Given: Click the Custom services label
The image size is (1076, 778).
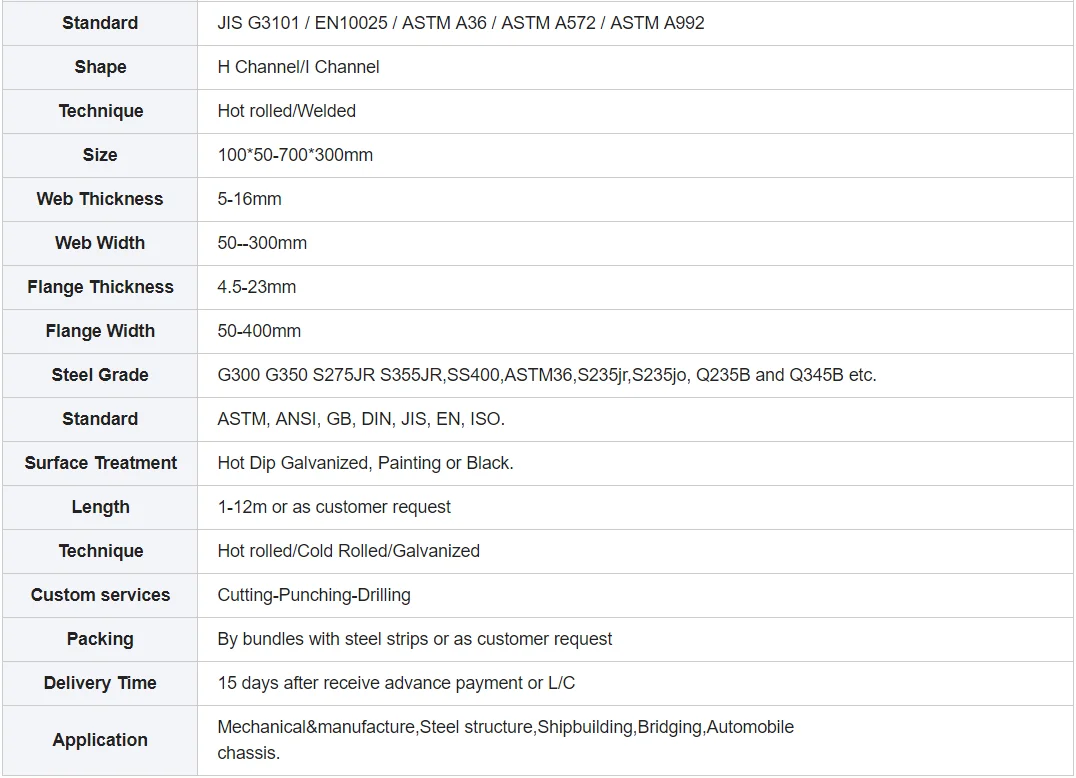Looking at the screenshot, I should [x=100, y=595].
